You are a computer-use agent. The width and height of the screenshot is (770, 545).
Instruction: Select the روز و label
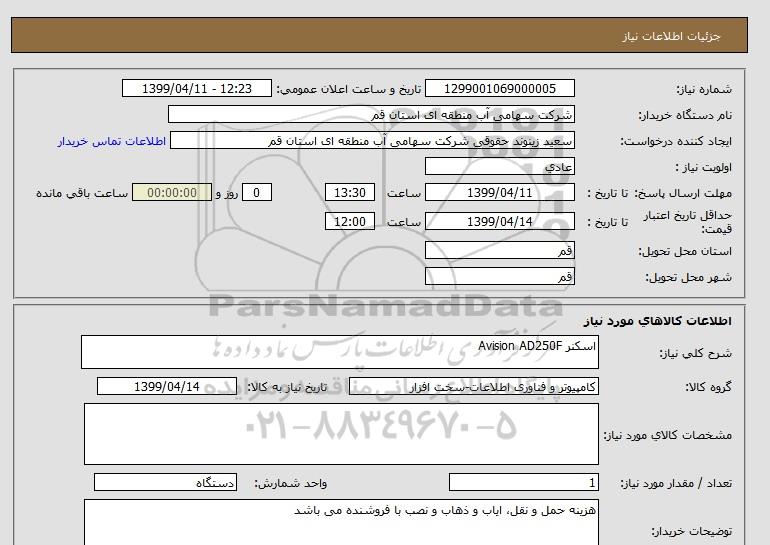pos(227,193)
